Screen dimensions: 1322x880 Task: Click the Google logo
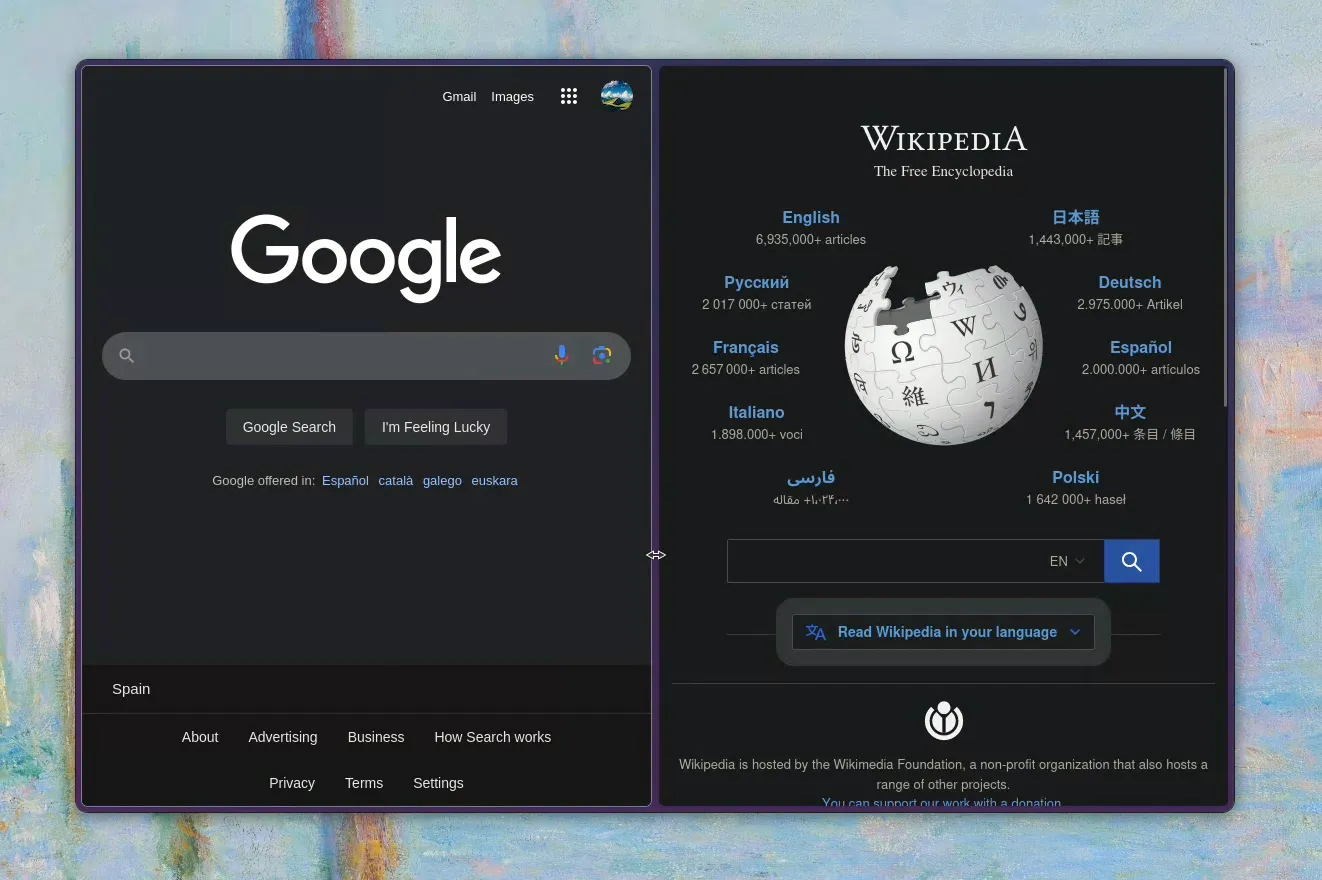pyautogui.click(x=366, y=257)
